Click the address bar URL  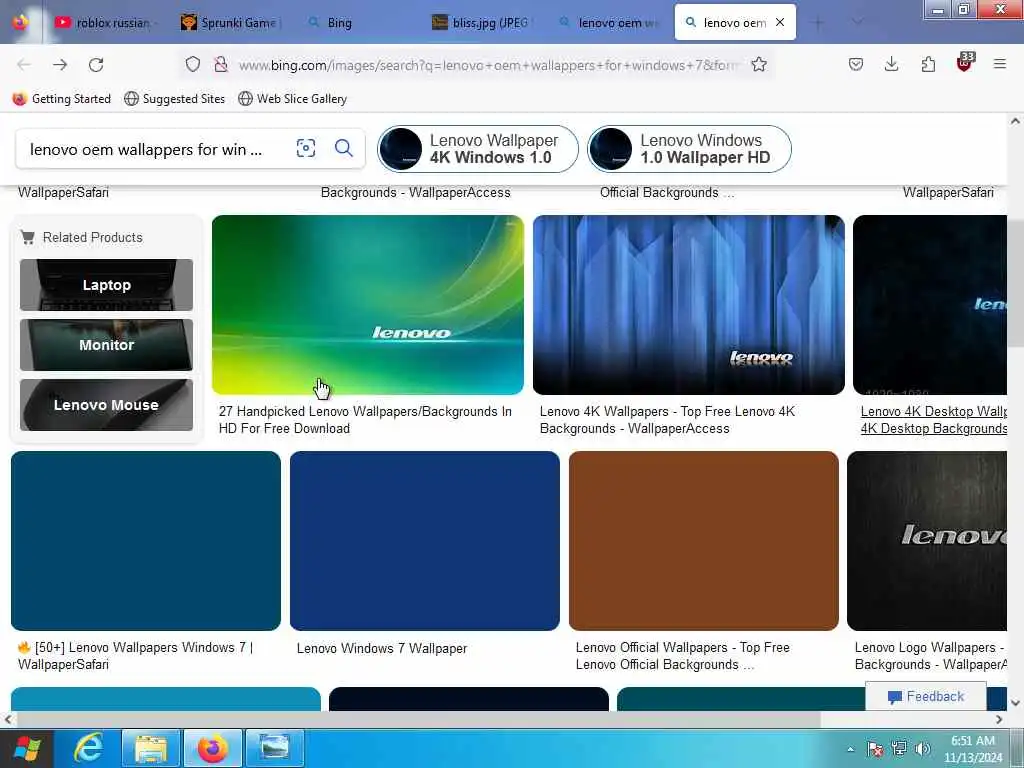point(488,65)
